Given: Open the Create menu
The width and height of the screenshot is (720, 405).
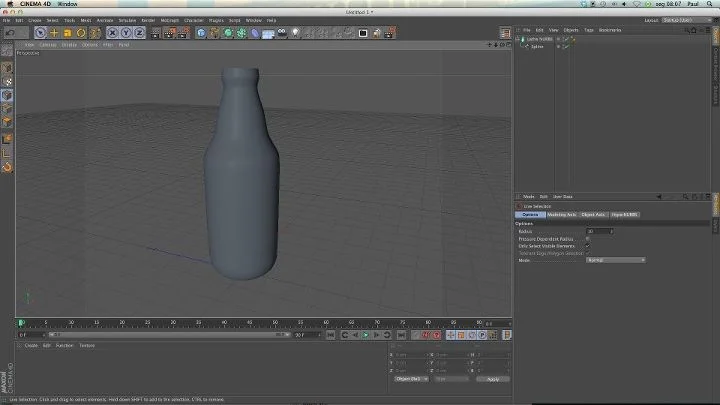Looking at the screenshot, I should 34,21.
